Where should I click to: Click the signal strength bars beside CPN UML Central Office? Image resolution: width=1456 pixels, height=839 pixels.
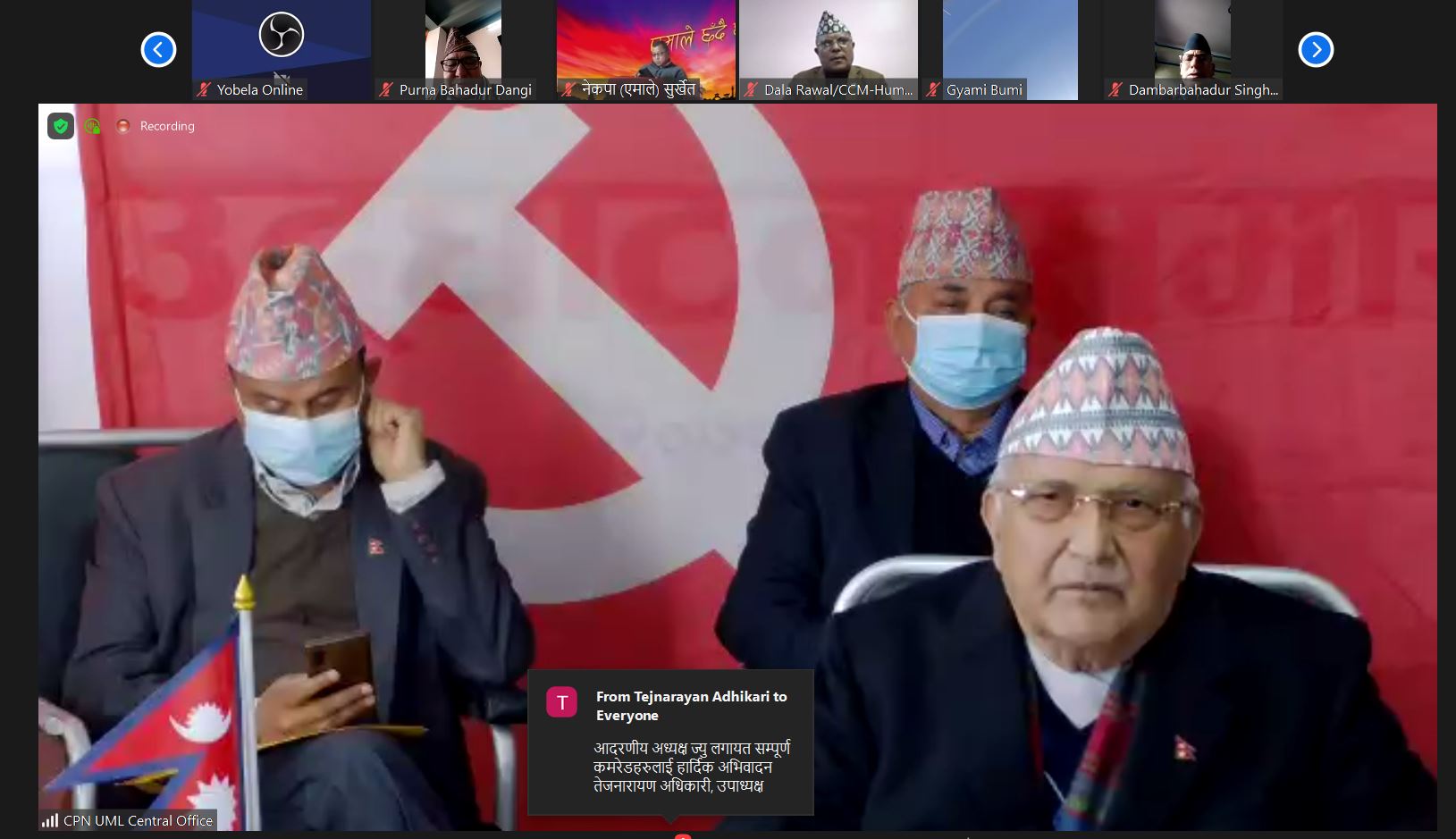point(51,820)
